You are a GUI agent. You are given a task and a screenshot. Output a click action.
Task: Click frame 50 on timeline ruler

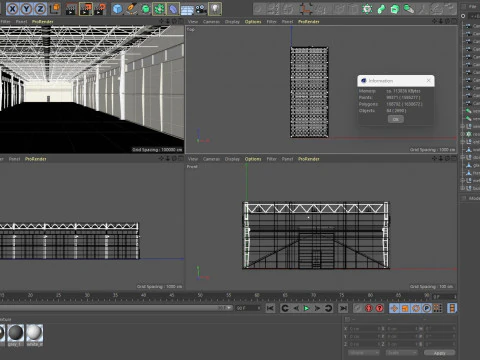click(200, 296)
